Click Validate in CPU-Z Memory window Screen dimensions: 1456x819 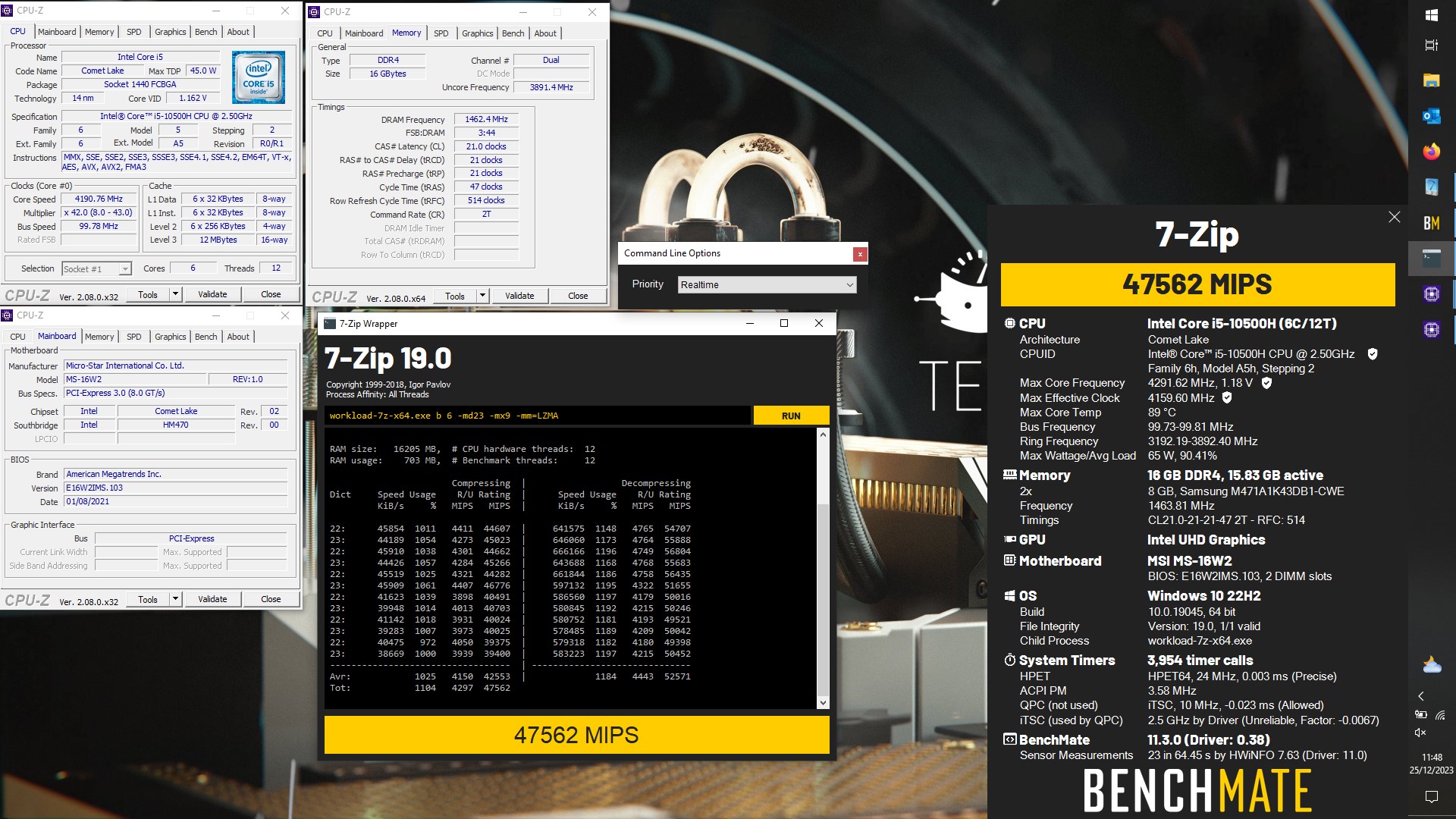[x=519, y=296]
